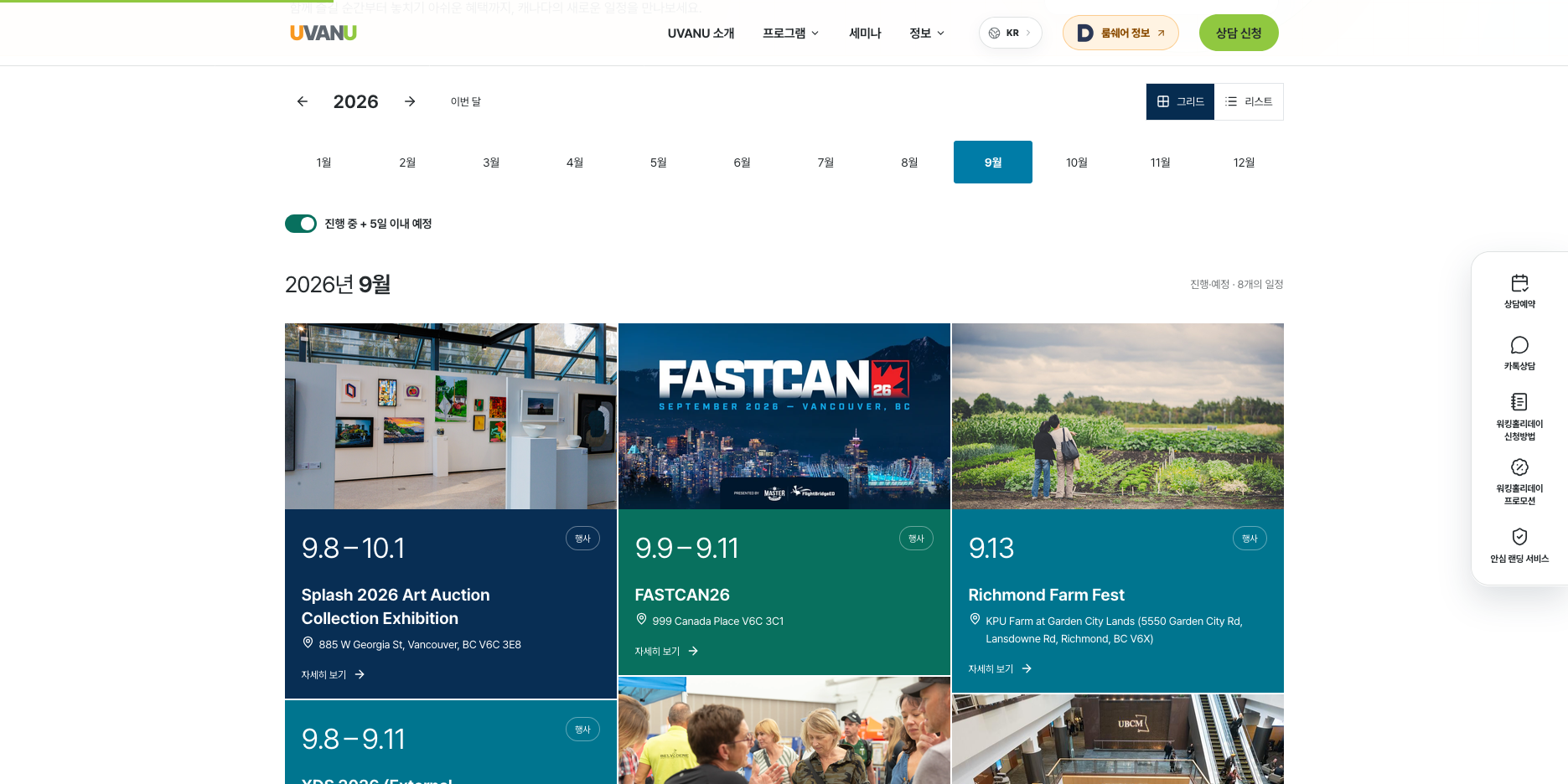Open FASTCAN26 event title
This screenshot has height=784, width=1568.
[x=682, y=595]
